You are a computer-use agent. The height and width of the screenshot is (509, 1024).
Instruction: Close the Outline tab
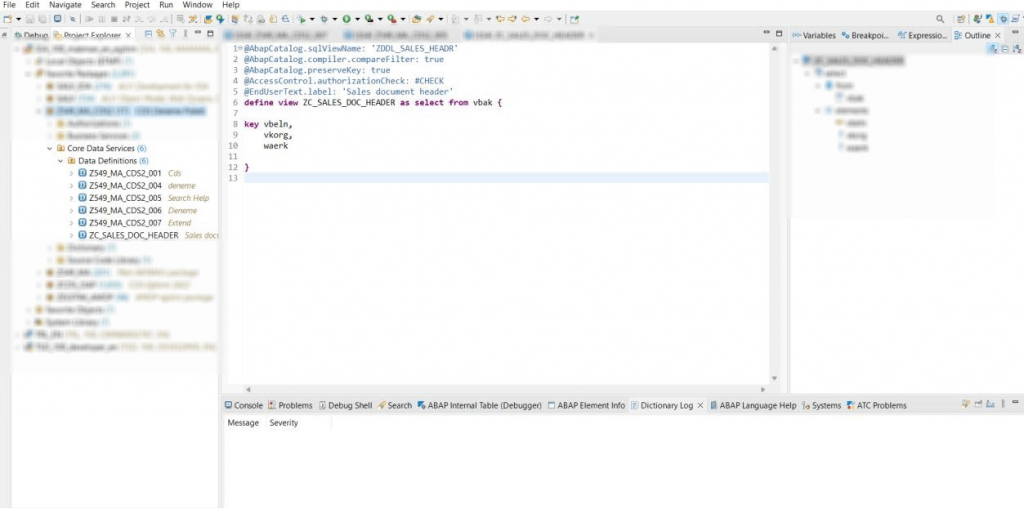(x=998, y=35)
